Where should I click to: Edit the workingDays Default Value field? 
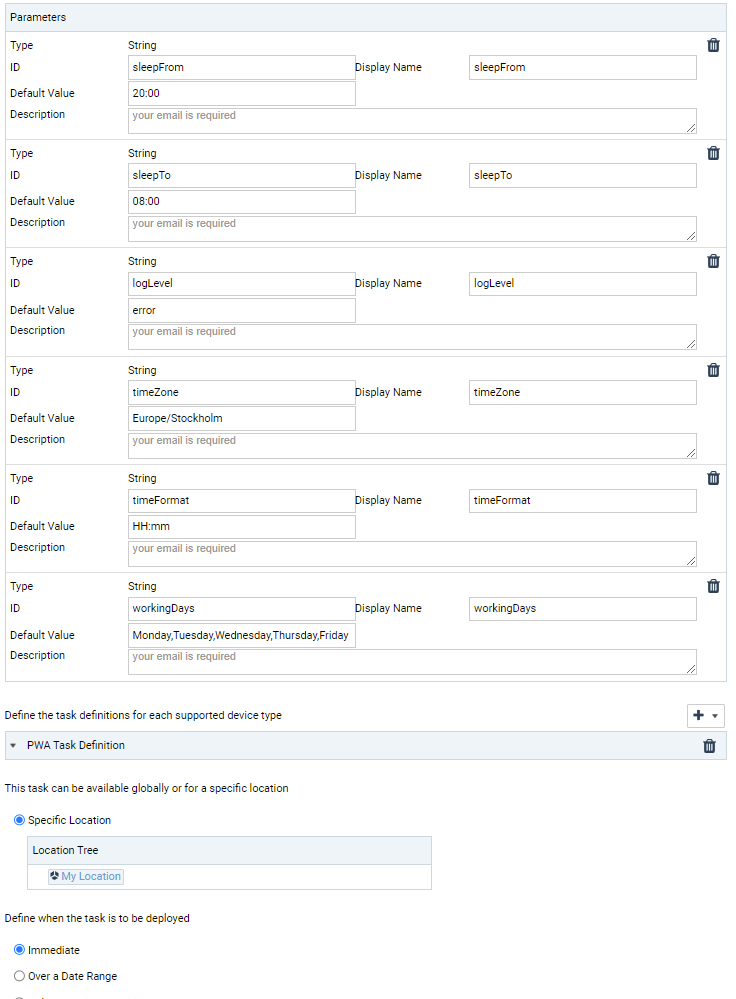click(240, 634)
